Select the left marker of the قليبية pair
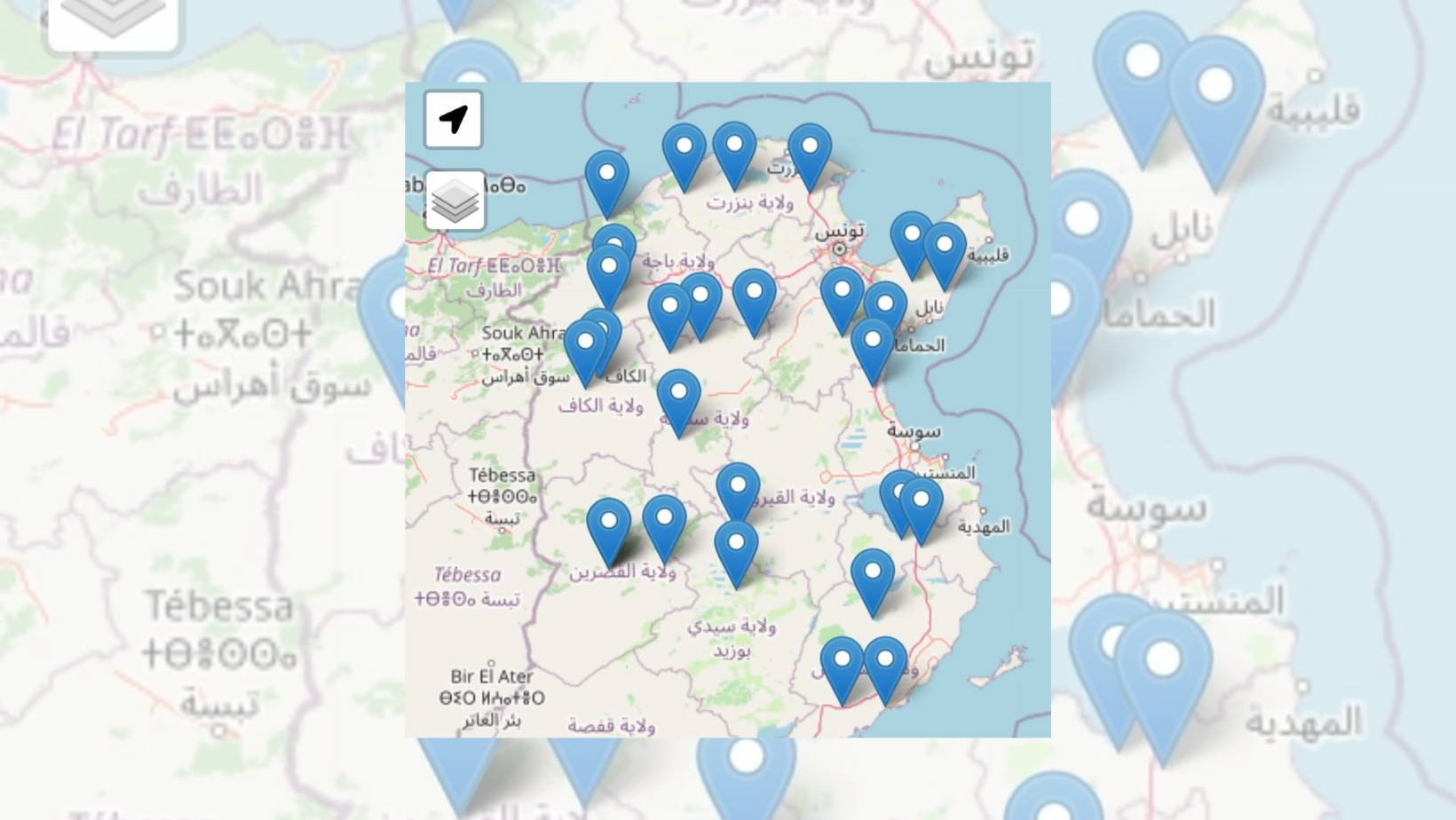Image resolution: width=1456 pixels, height=820 pixels. pos(912,246)
